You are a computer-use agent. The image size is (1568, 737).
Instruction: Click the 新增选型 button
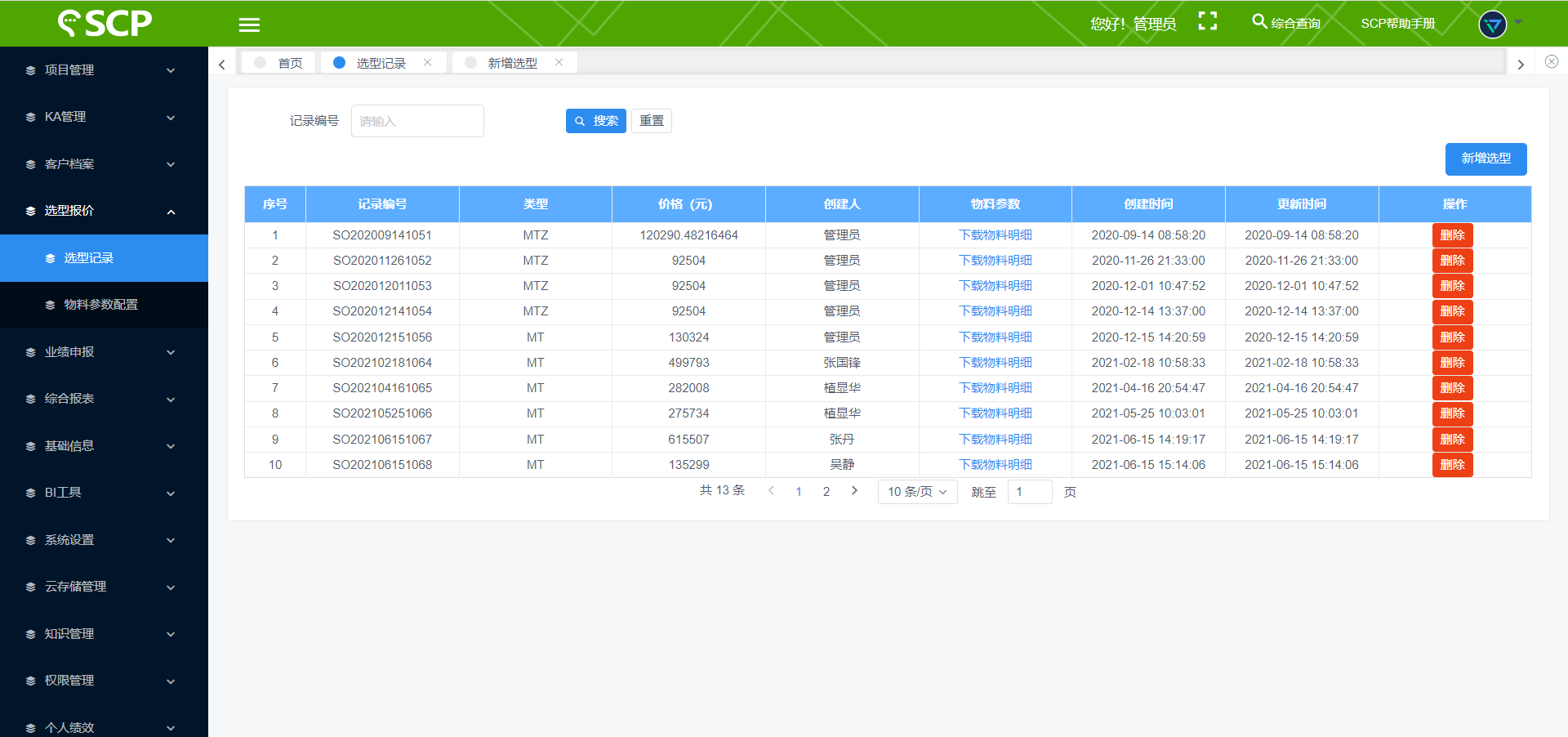coord(1486,159)
